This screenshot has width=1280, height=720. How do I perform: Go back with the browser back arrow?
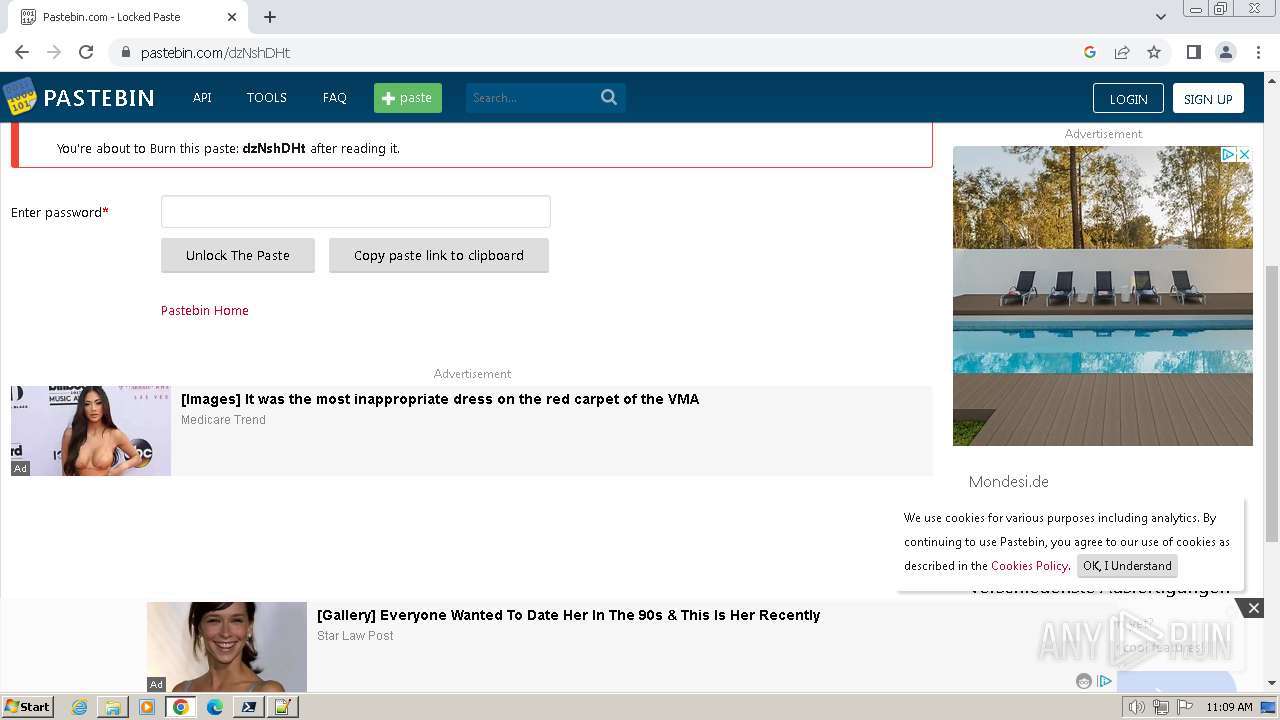click(22, 52)
